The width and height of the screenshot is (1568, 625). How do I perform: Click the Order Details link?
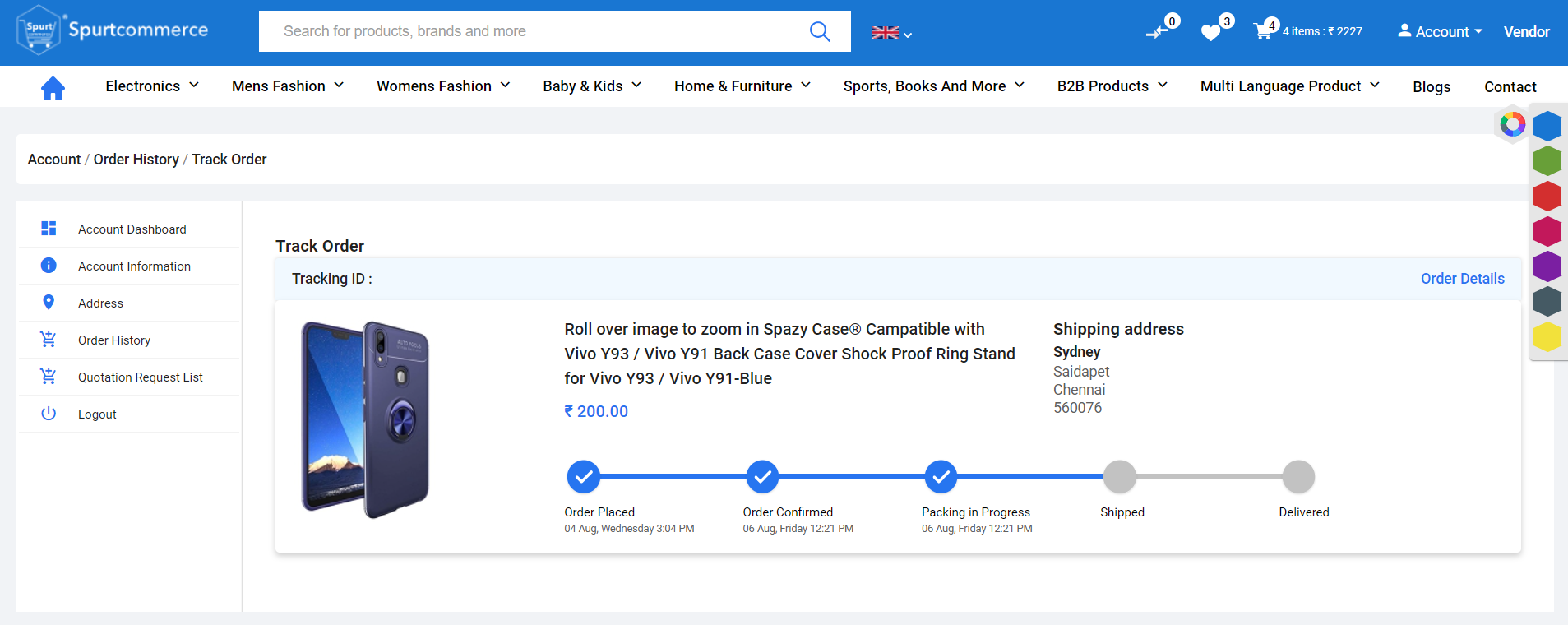1462,279
